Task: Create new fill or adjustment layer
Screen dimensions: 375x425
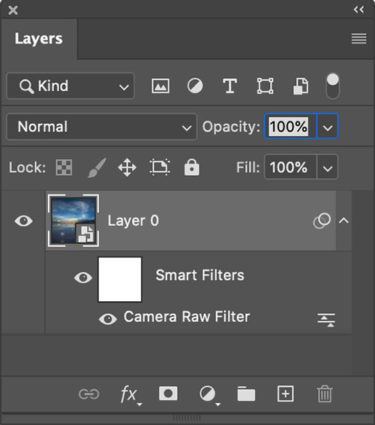Action: click(209, 395)
